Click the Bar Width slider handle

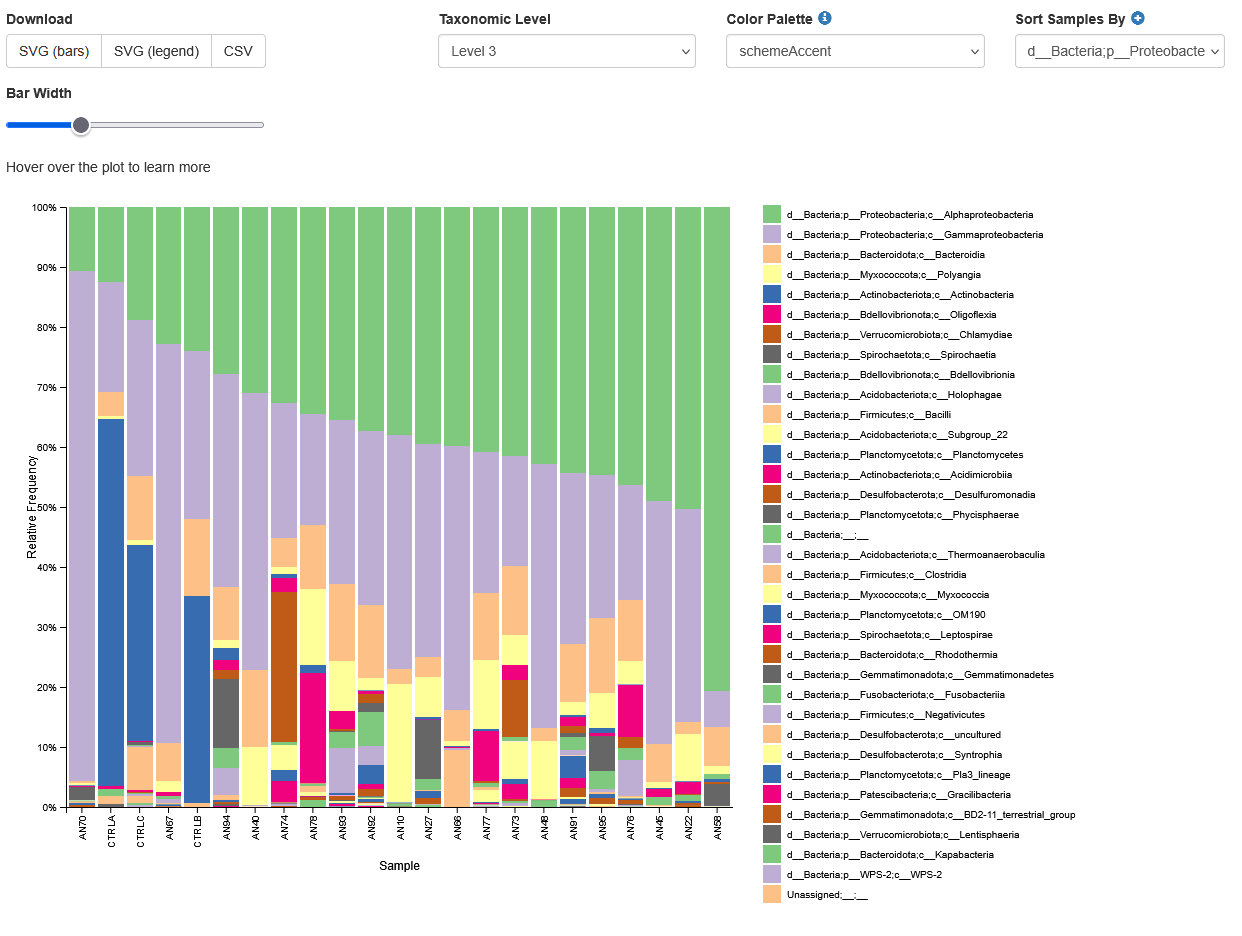pyautogui.click(x=81, y=125)
